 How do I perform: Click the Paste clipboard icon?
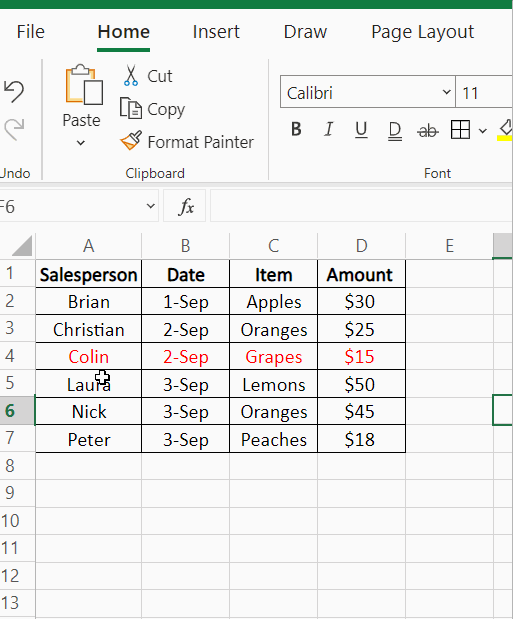click(x=84, y=84)
